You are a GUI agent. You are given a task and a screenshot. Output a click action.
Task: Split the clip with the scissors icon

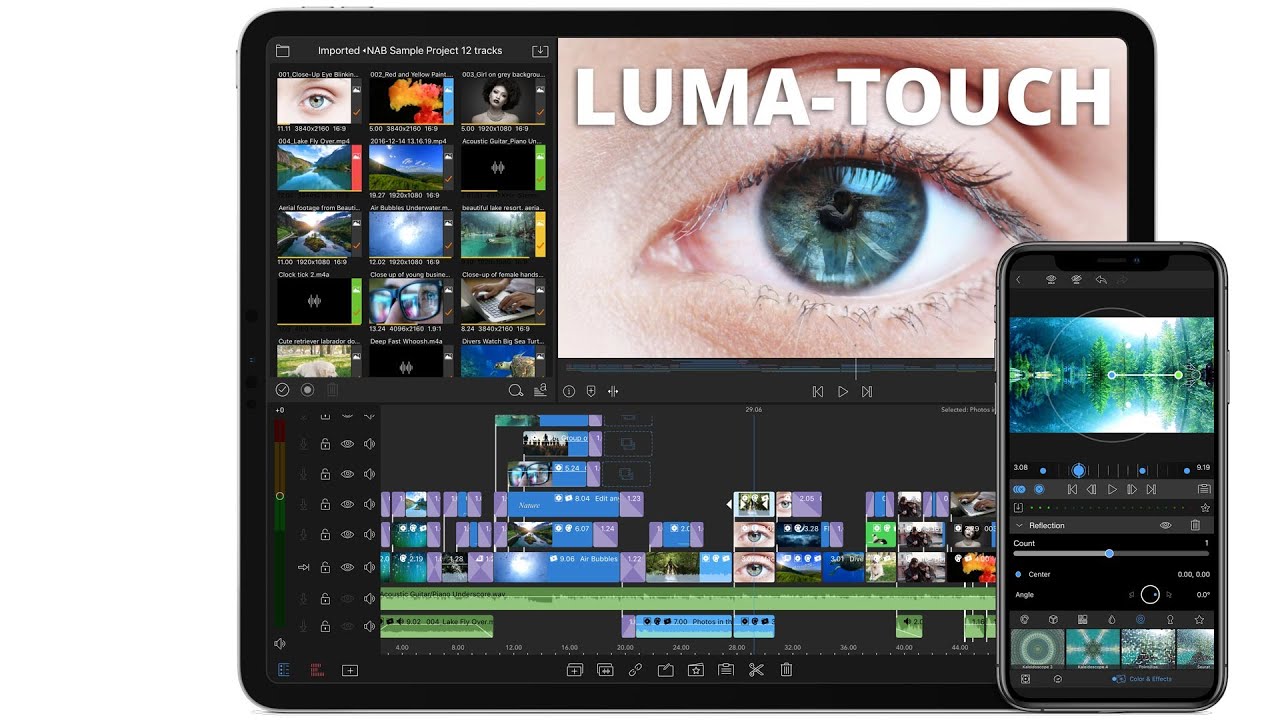756,670
